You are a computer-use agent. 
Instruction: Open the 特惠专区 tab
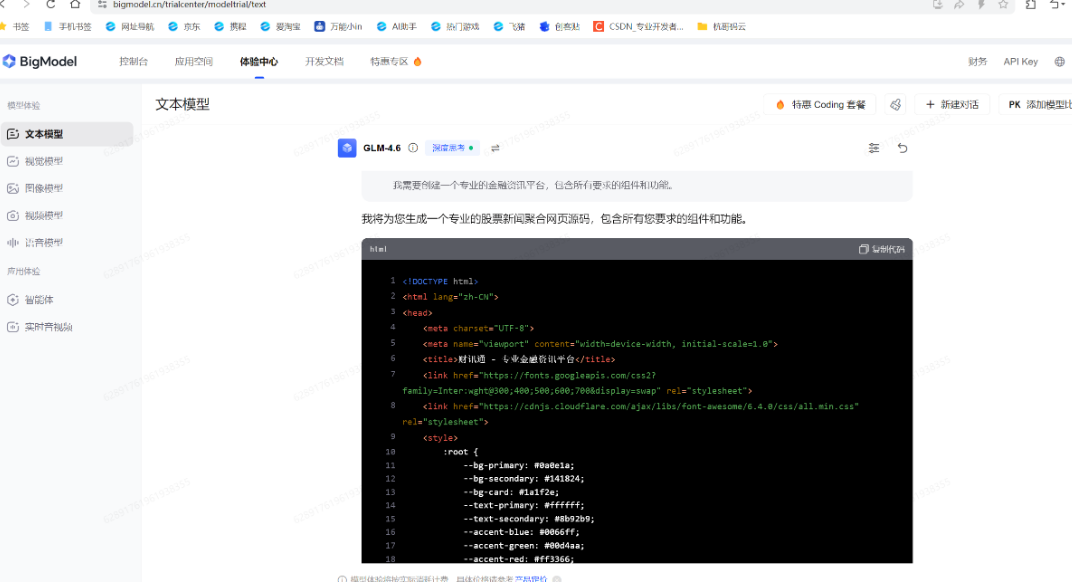click(x=395, y=62)
